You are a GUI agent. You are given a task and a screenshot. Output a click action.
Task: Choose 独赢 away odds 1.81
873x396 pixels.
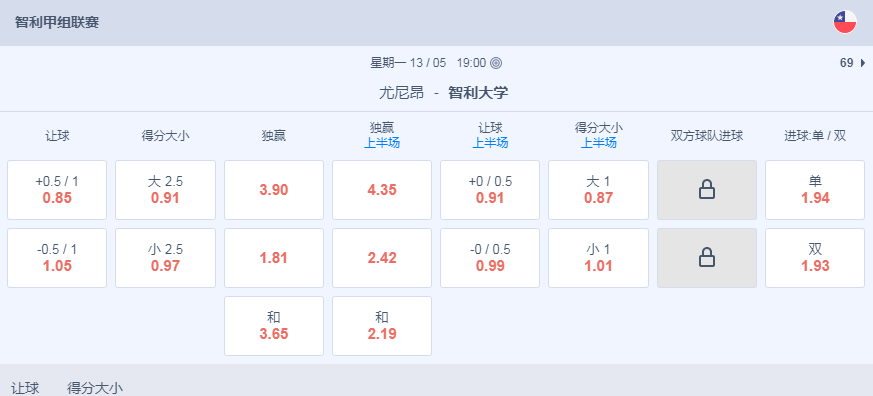[x=274, y=258]
